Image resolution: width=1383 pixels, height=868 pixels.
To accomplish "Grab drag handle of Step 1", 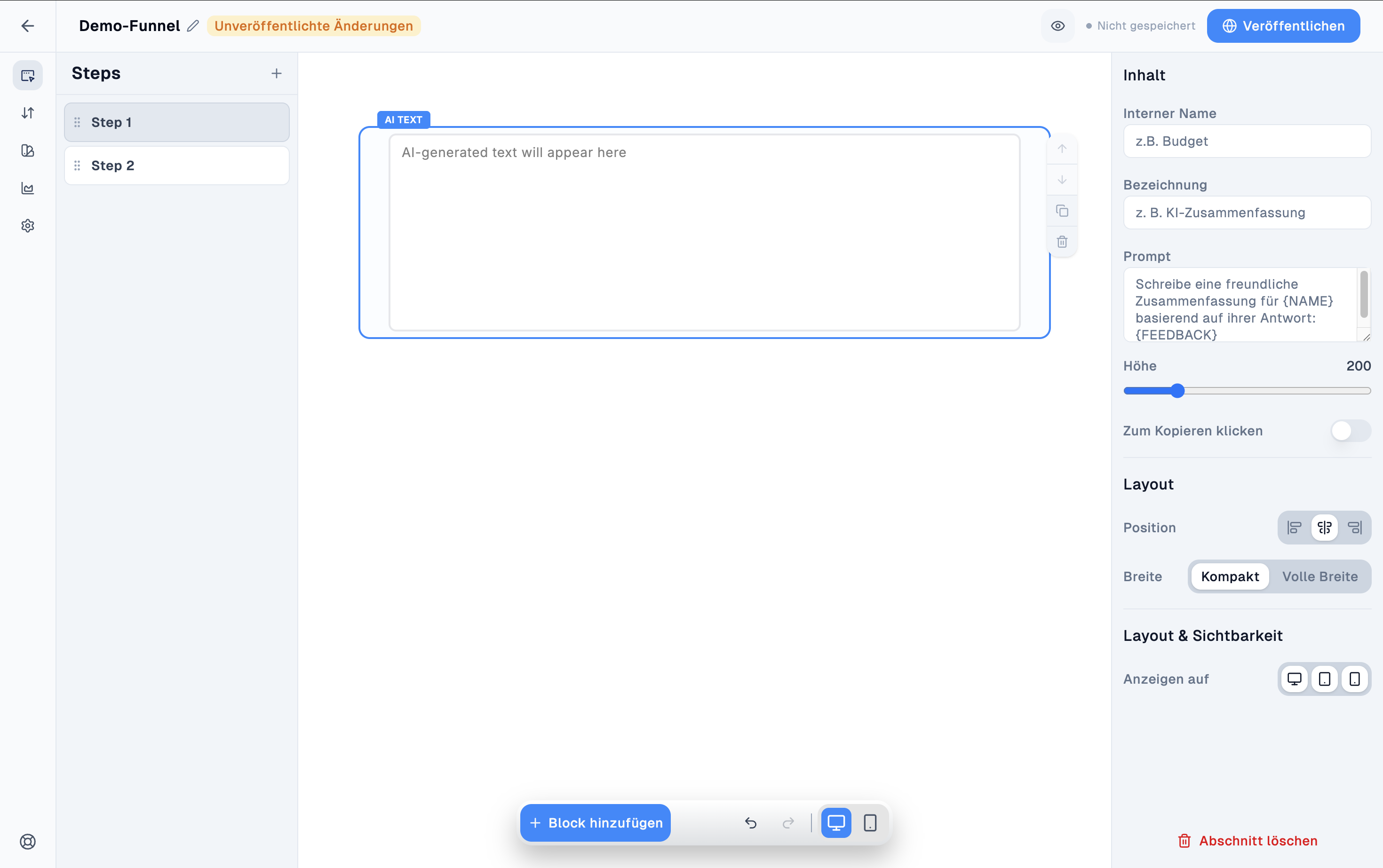I will coord(77,122).
